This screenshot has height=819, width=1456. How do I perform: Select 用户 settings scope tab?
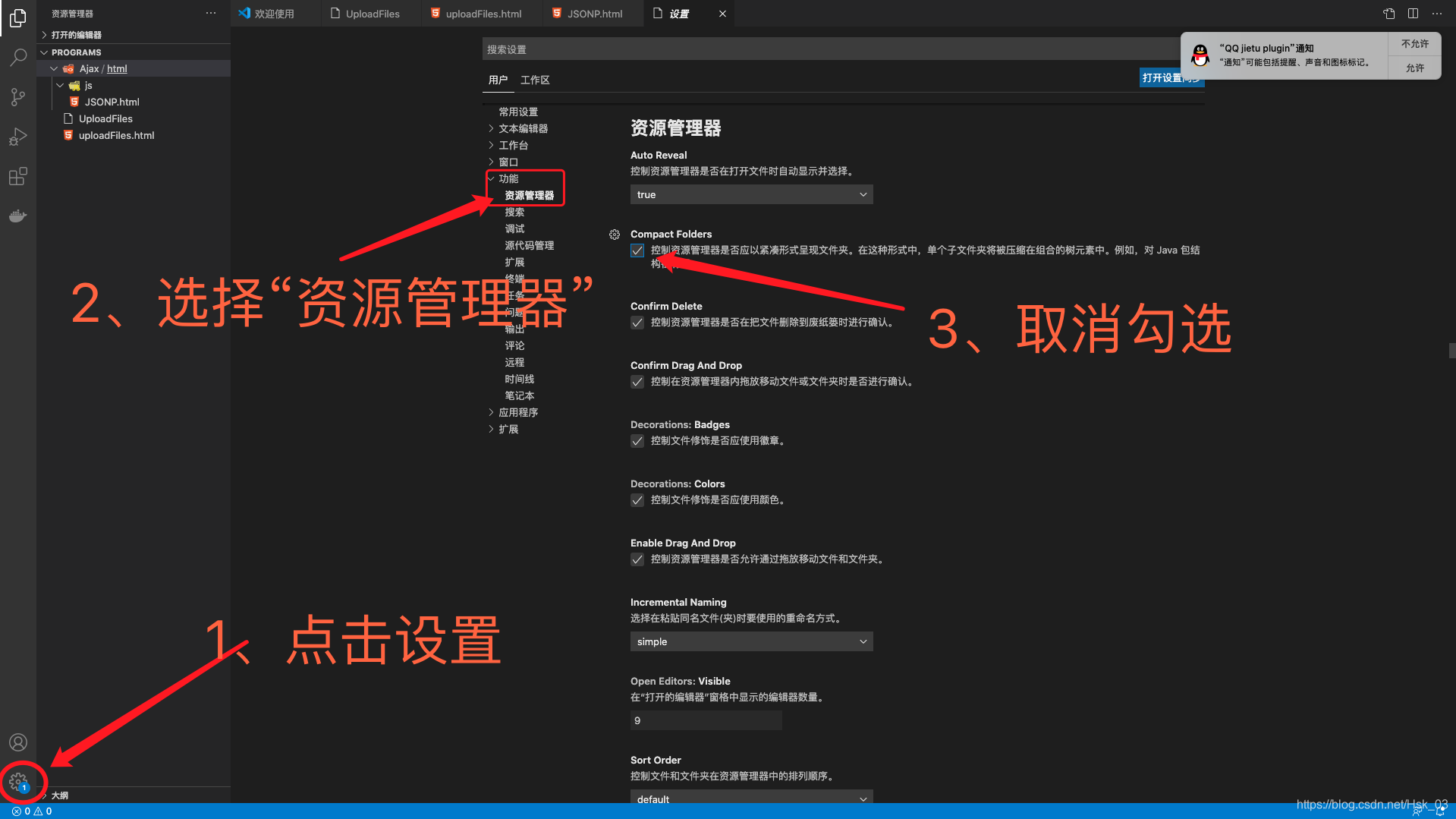click(498, 80)
